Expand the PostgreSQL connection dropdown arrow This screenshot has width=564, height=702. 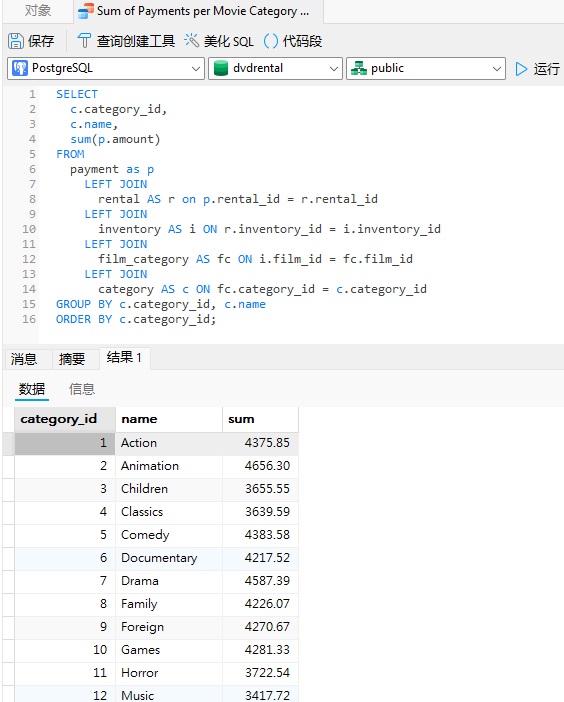pos(196,68)
